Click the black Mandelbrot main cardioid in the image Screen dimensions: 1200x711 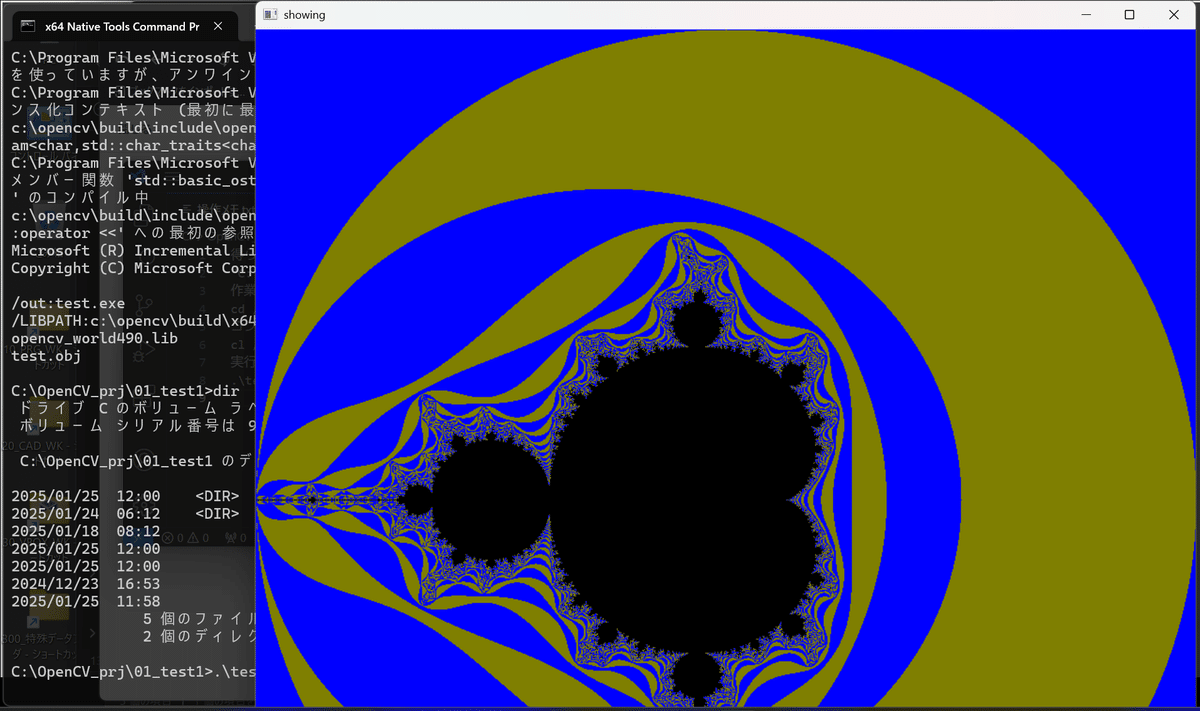pos(690,500)
